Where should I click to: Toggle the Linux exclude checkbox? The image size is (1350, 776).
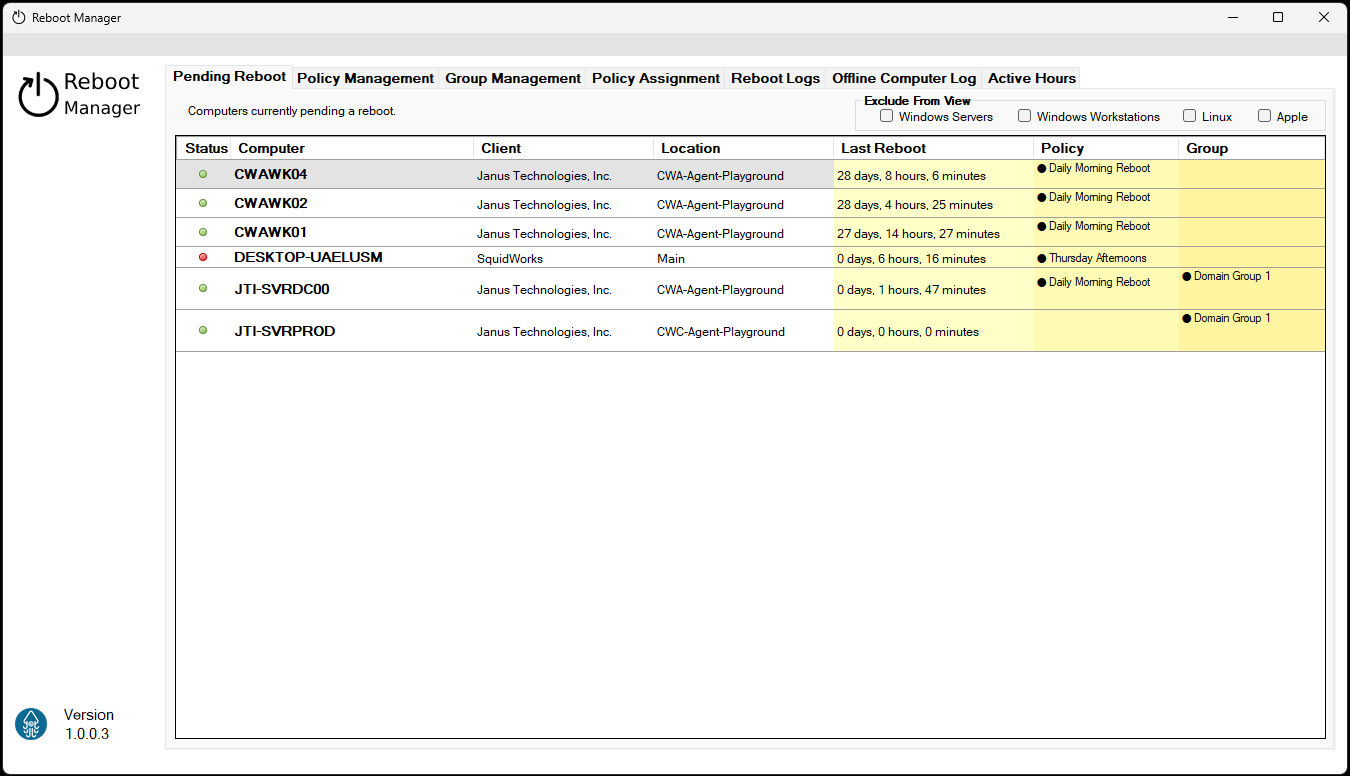[x=1189, y=116]
